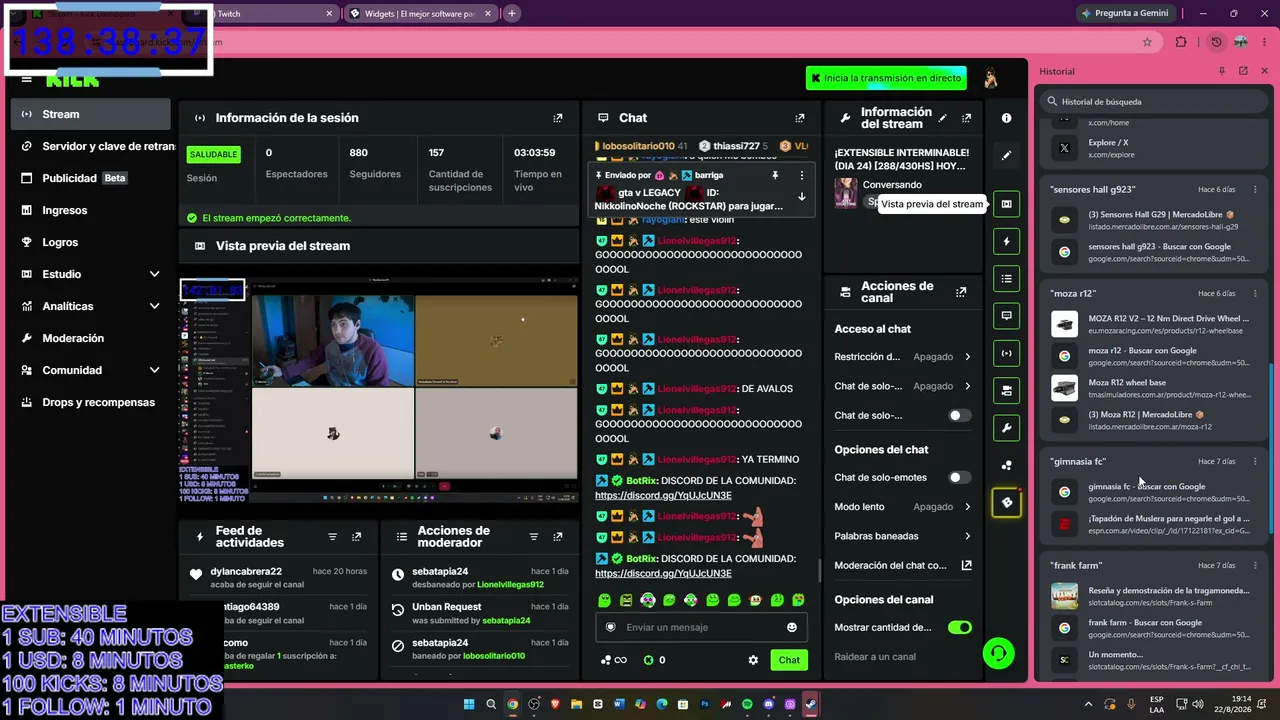This screenshot has height=720, width=1280.
Task: Pop out the Información de la sesión panel
Action: (558, 118)
